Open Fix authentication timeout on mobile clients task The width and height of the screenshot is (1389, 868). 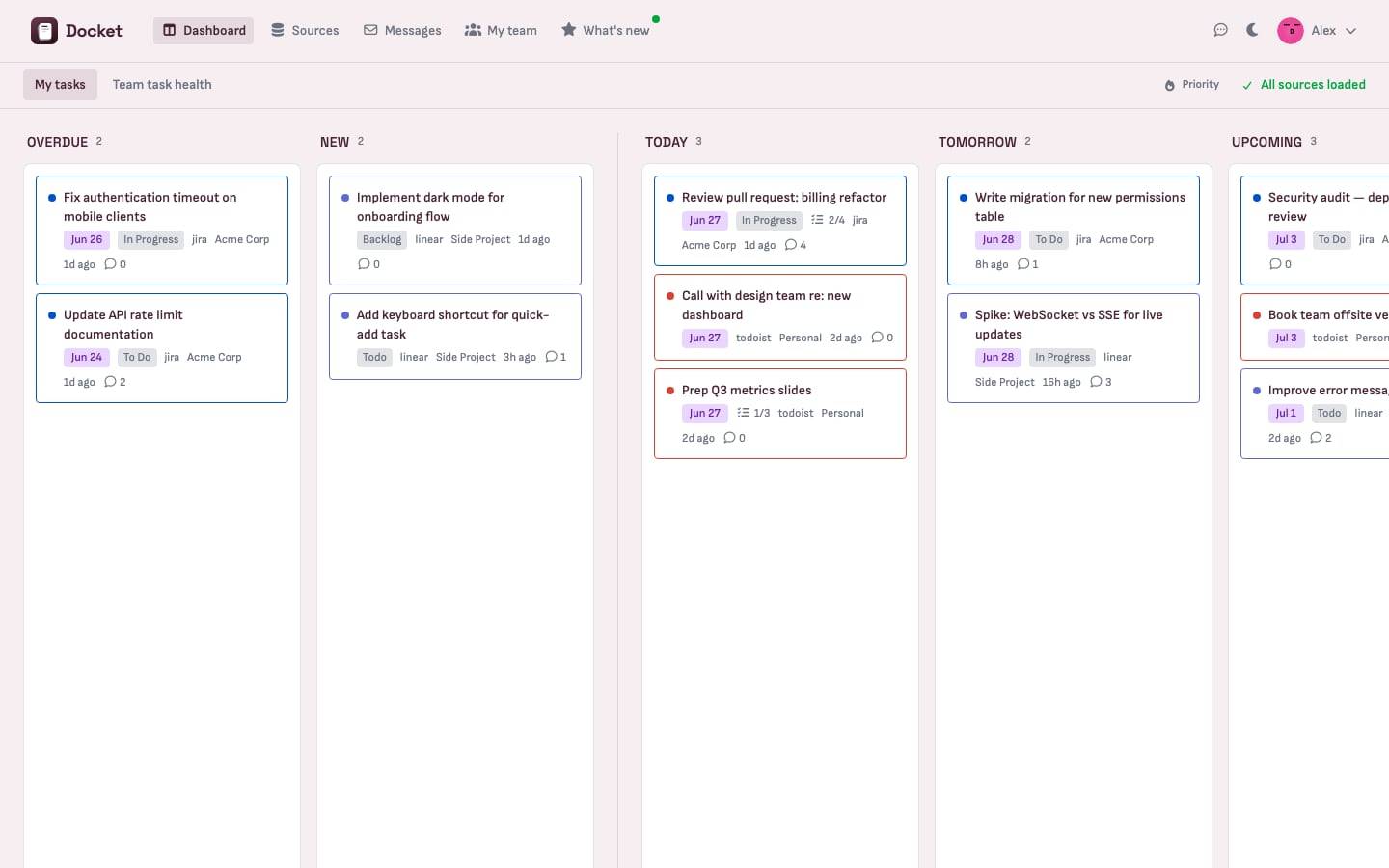(x=162, y=231)
